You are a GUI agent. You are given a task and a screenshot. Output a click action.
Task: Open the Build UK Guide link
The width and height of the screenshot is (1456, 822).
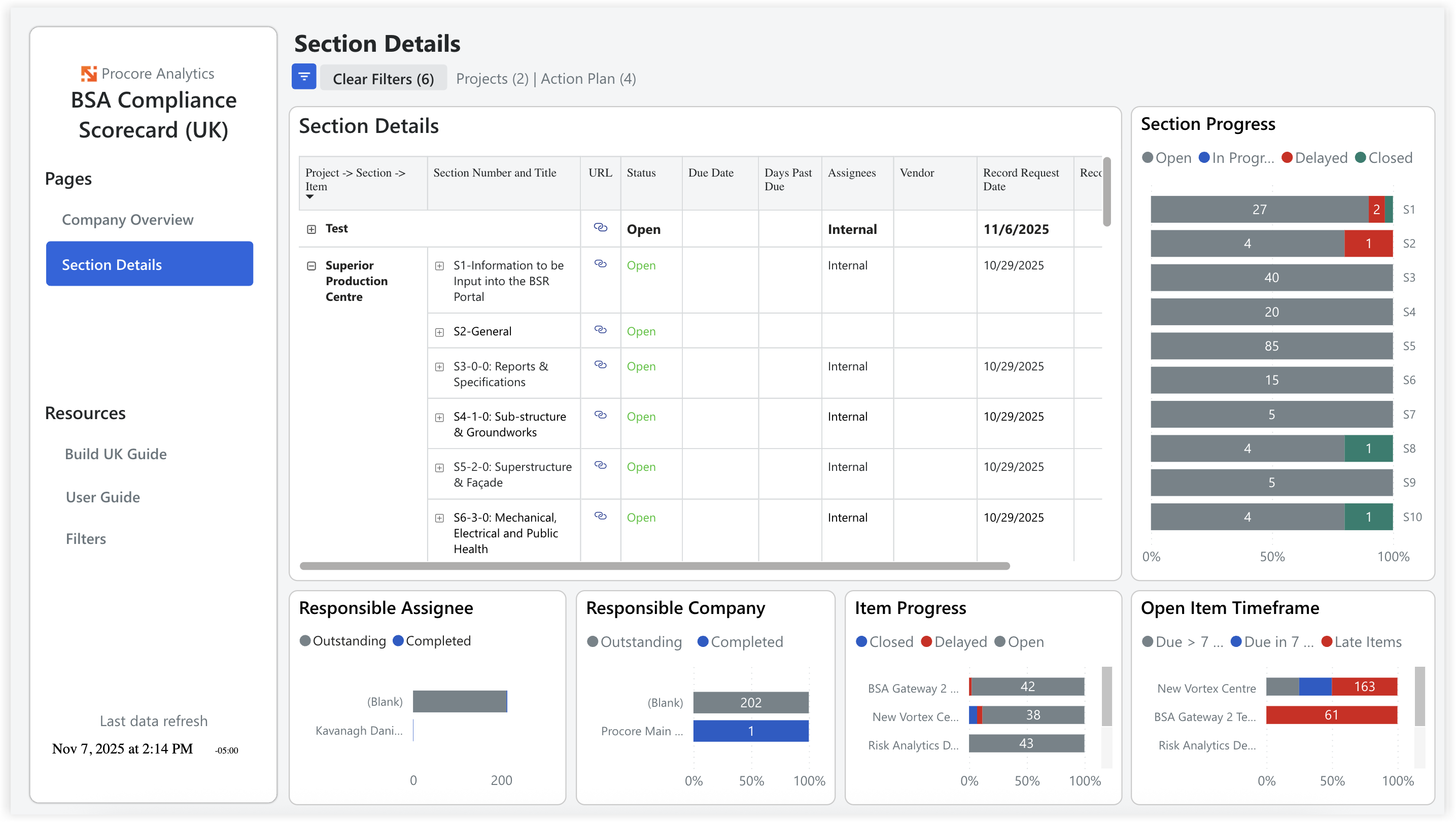point(116,454)
